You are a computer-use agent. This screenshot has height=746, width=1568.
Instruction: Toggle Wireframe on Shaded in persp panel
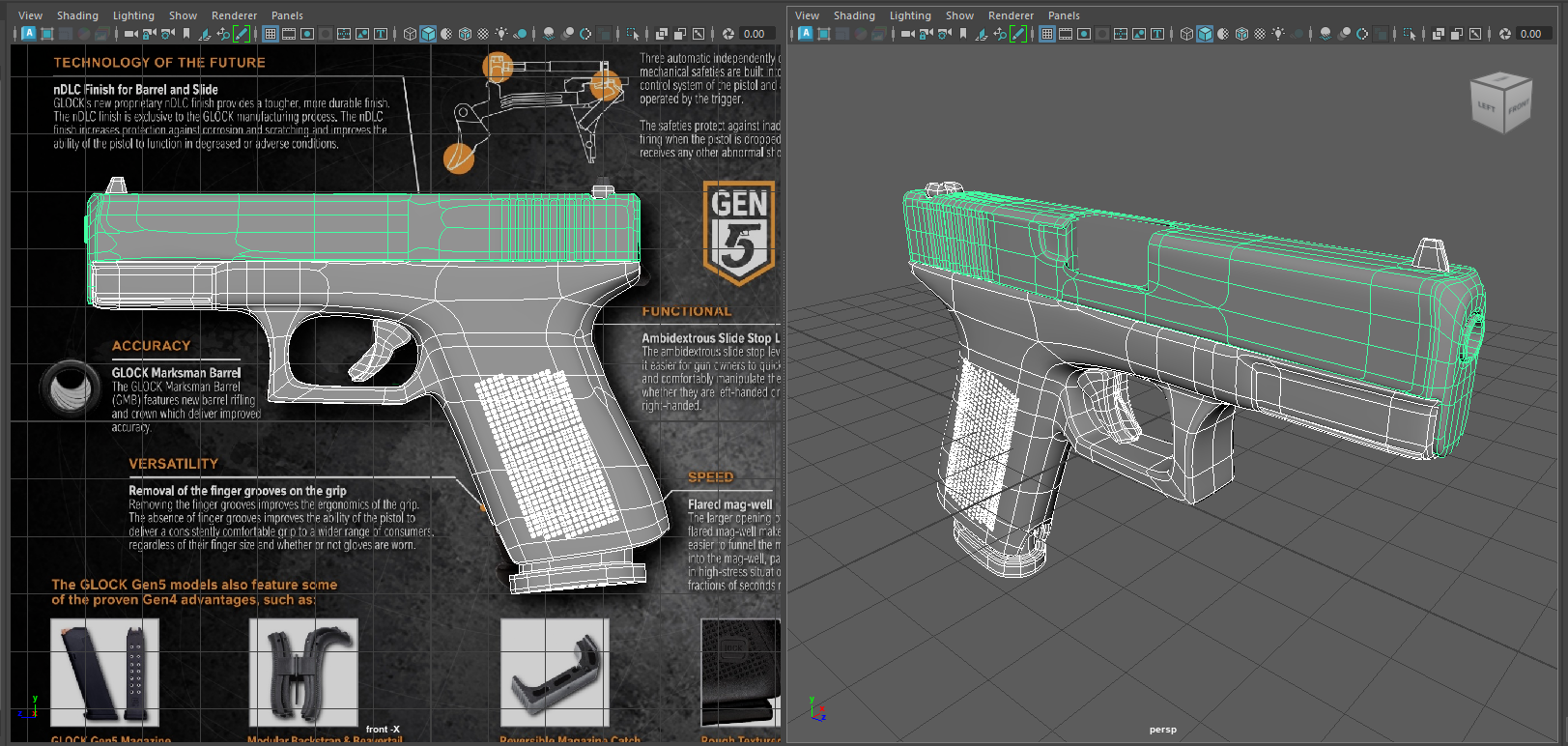point(1241,34)
